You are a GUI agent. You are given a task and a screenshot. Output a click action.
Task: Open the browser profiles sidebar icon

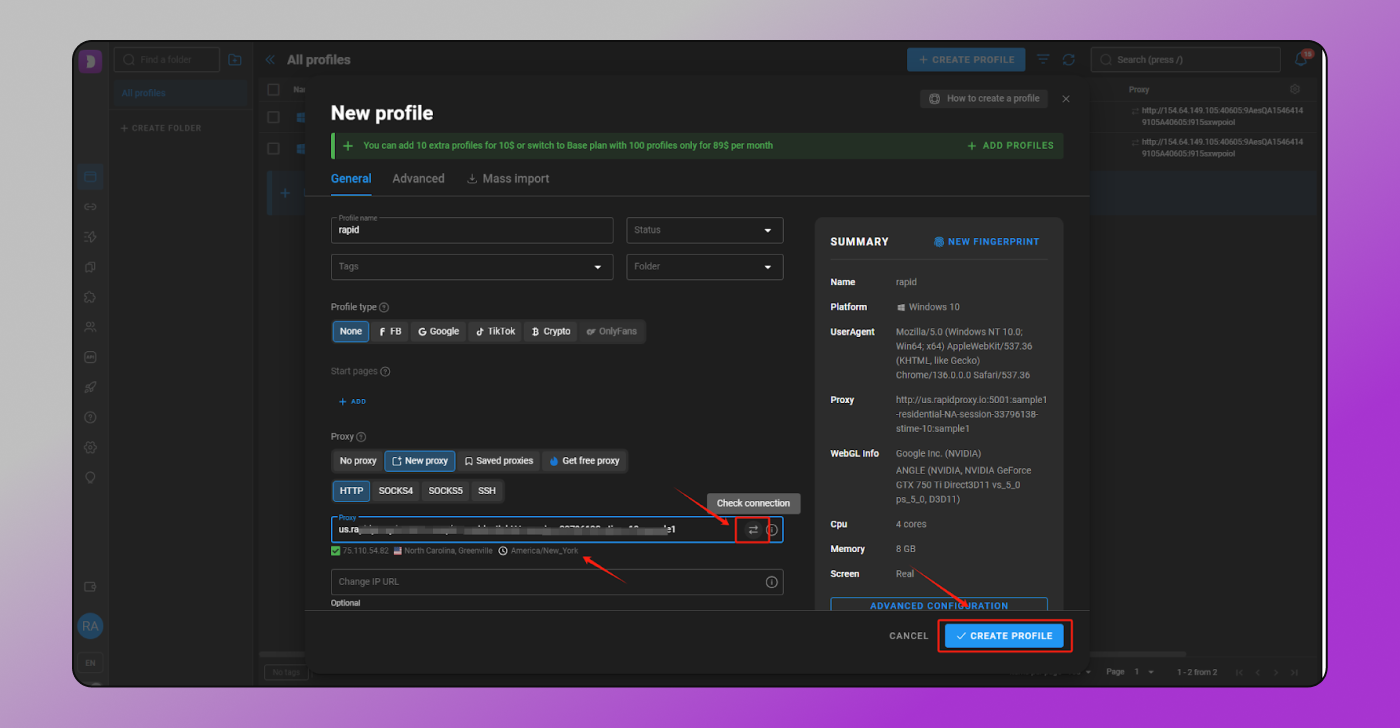(90, 177)
